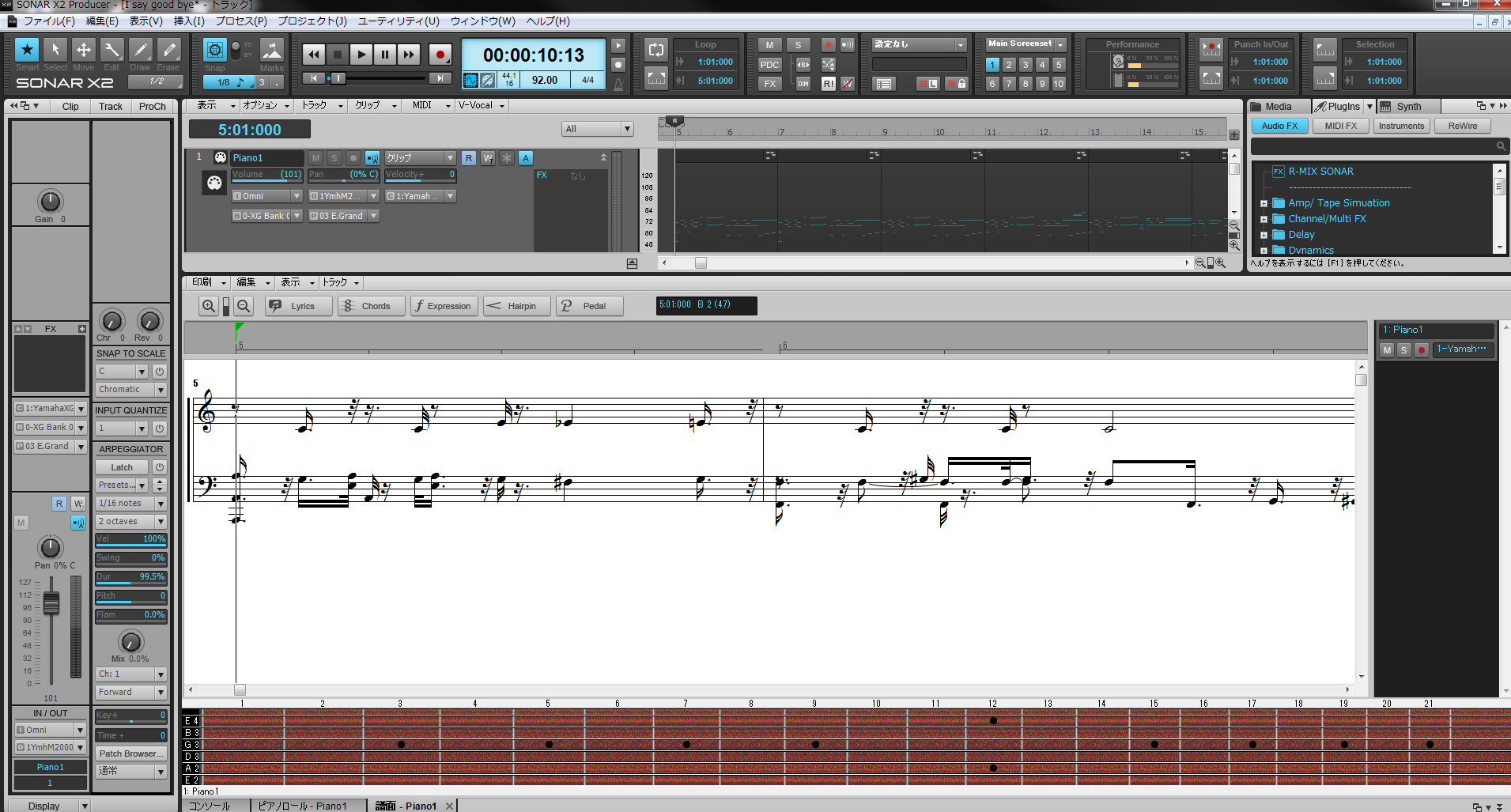The height and width of the screenshot is (812, 1511).
Task: Open the 1/16 notes rate dropdown
Action: [131, 503]
